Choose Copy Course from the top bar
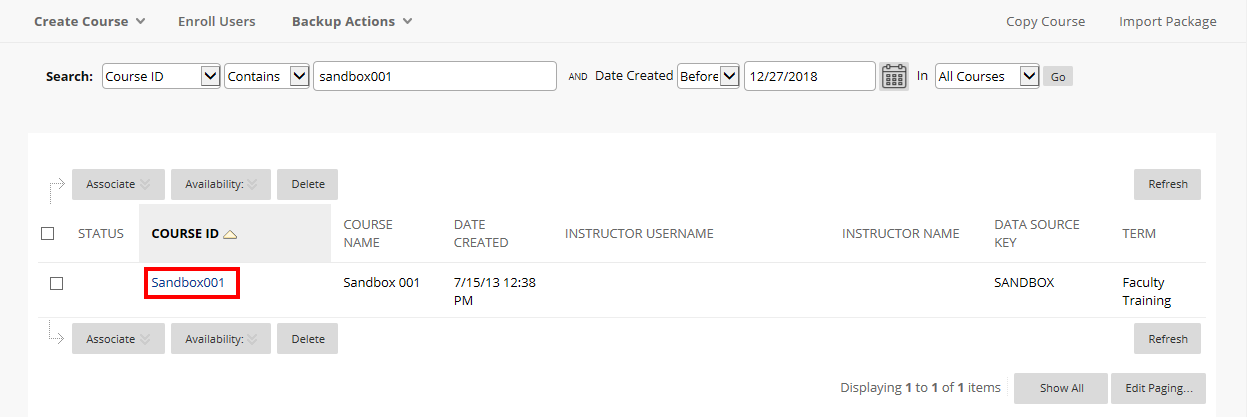Image resolution: width=1247 pixels, height=417 pixels. (x=1045, y=21)
